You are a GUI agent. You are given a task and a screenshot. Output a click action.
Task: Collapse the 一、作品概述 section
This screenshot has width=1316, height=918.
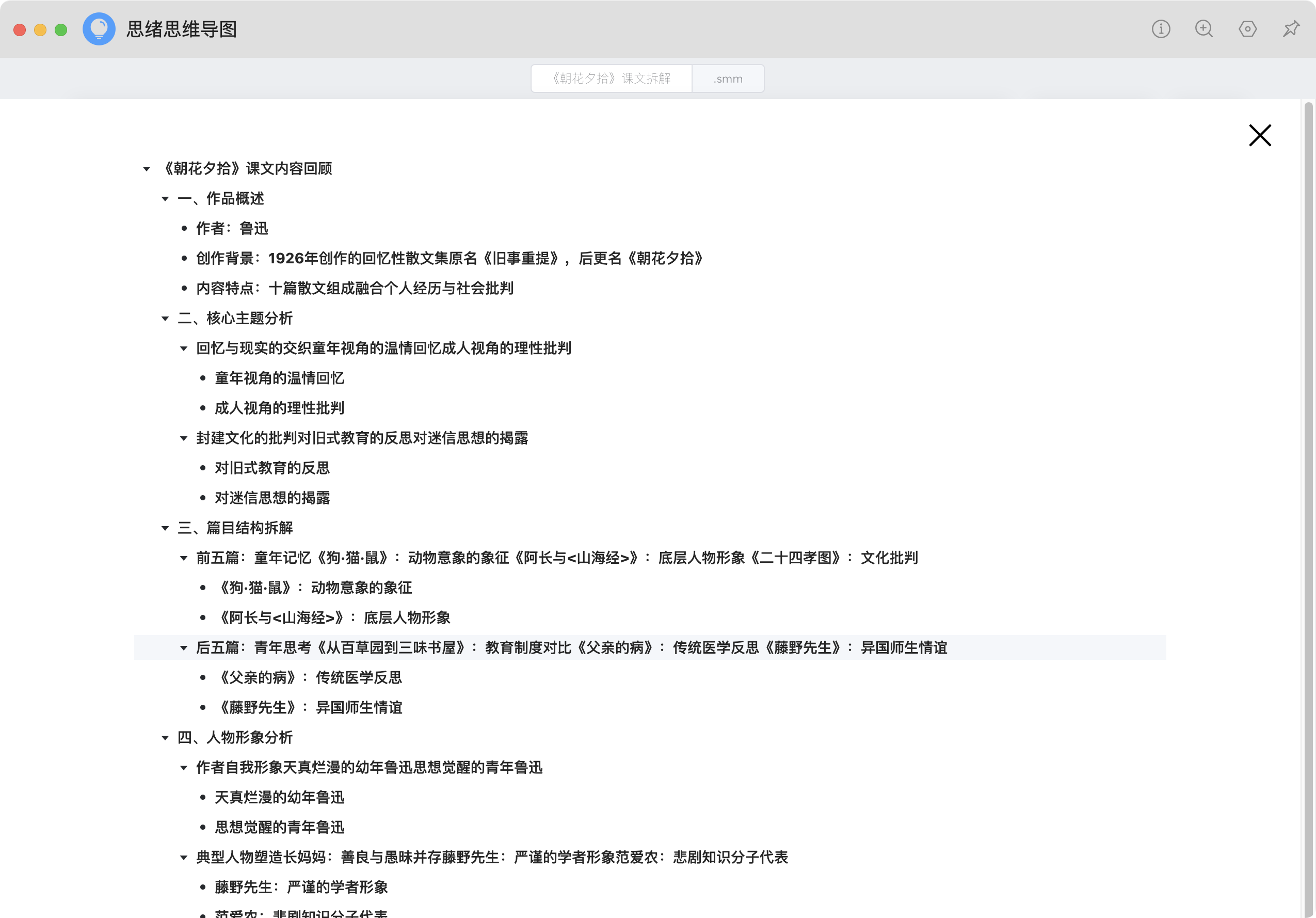[165, 199]
